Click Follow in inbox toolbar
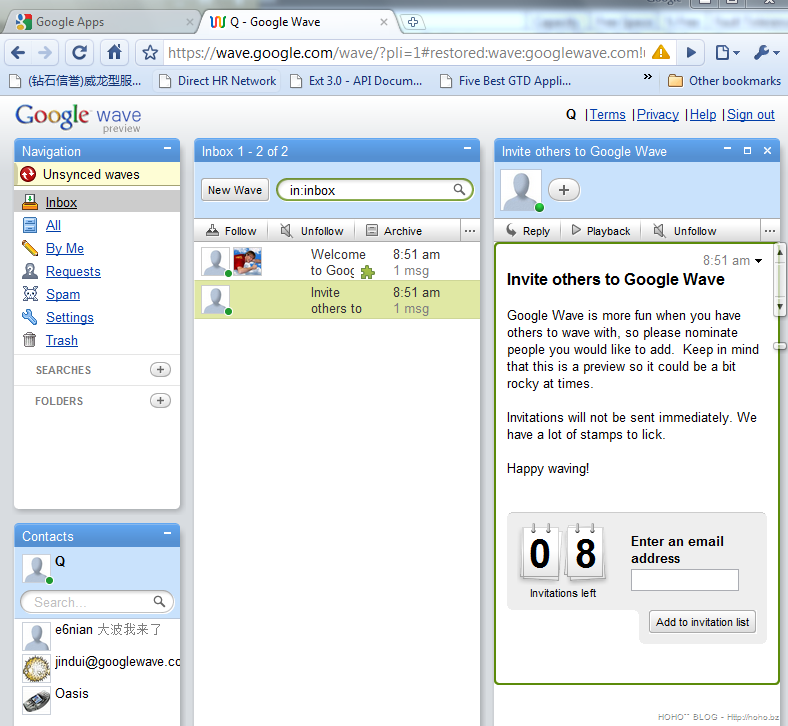This screenshot has height=726, width=788. click(x=231, y=231)
